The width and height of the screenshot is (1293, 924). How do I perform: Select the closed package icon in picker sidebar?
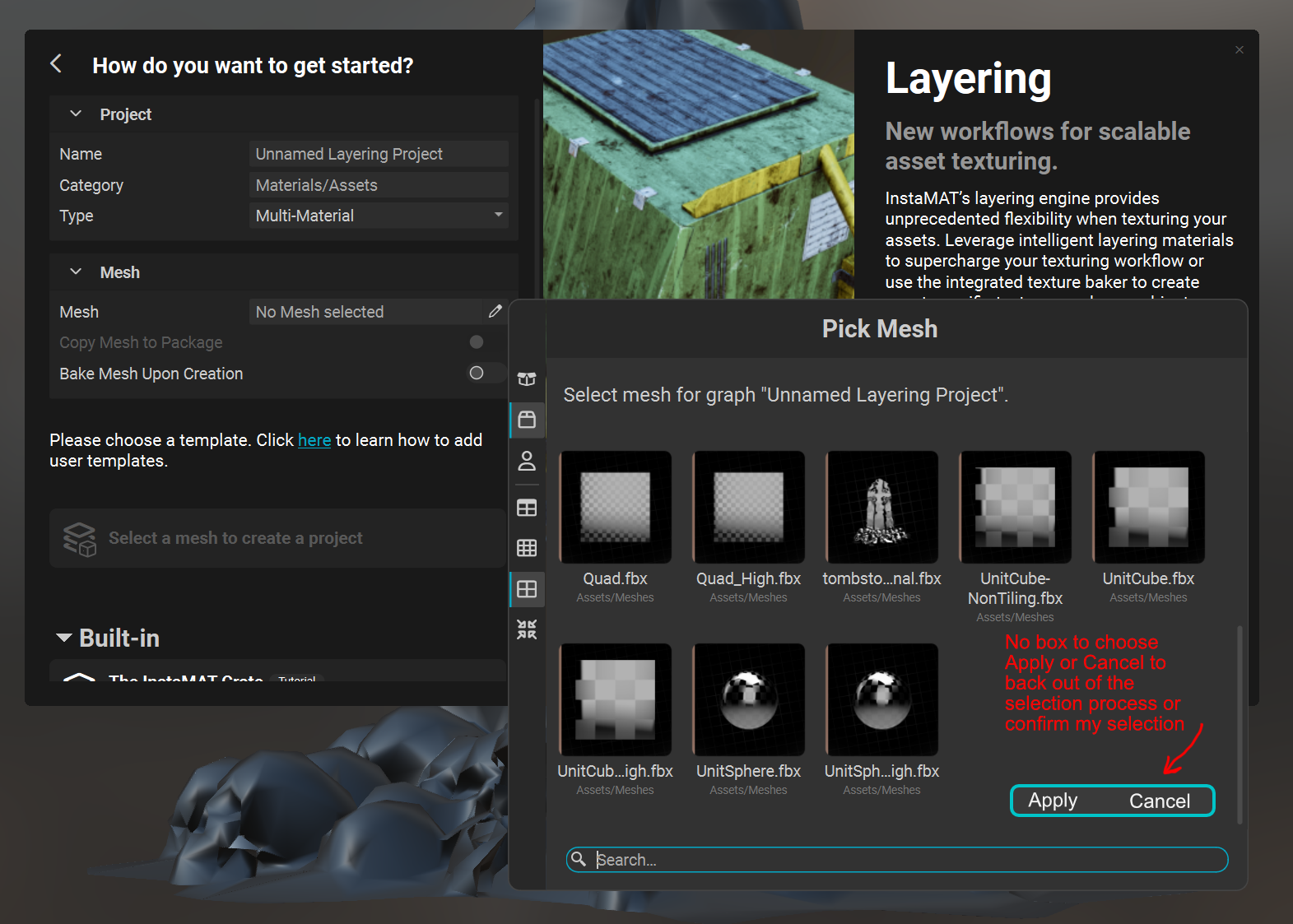click(x=527, y=420)
